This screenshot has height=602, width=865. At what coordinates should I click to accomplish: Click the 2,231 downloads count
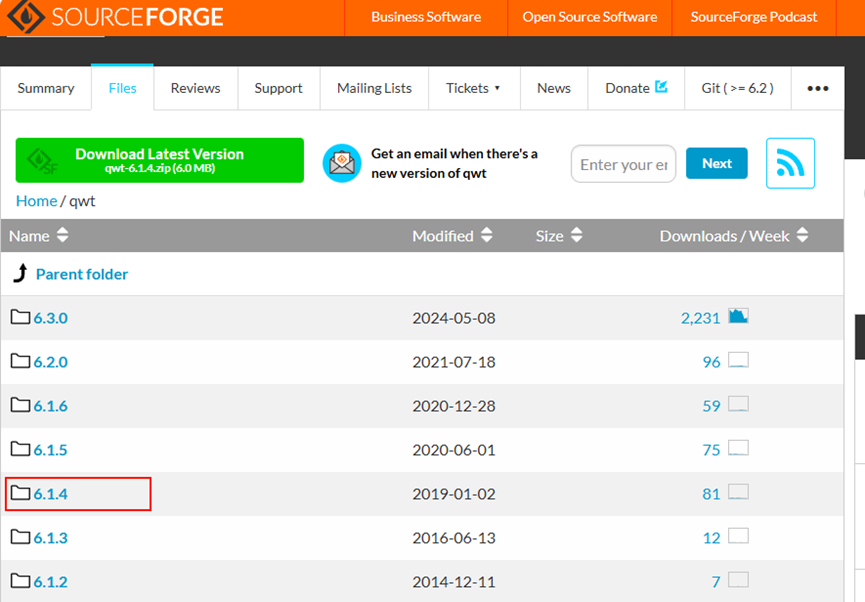(x=700, y=318)
